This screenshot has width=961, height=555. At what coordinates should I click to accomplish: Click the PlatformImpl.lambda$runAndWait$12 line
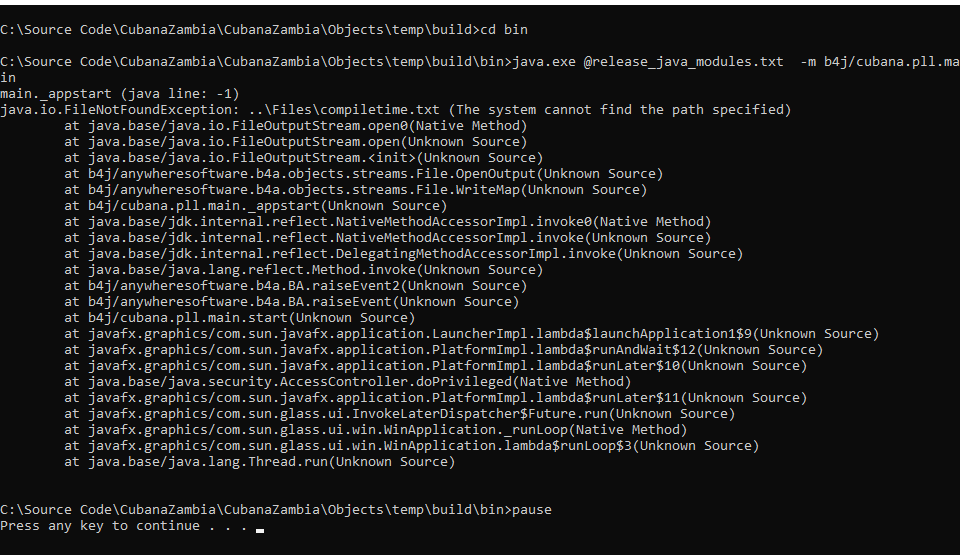443,349
